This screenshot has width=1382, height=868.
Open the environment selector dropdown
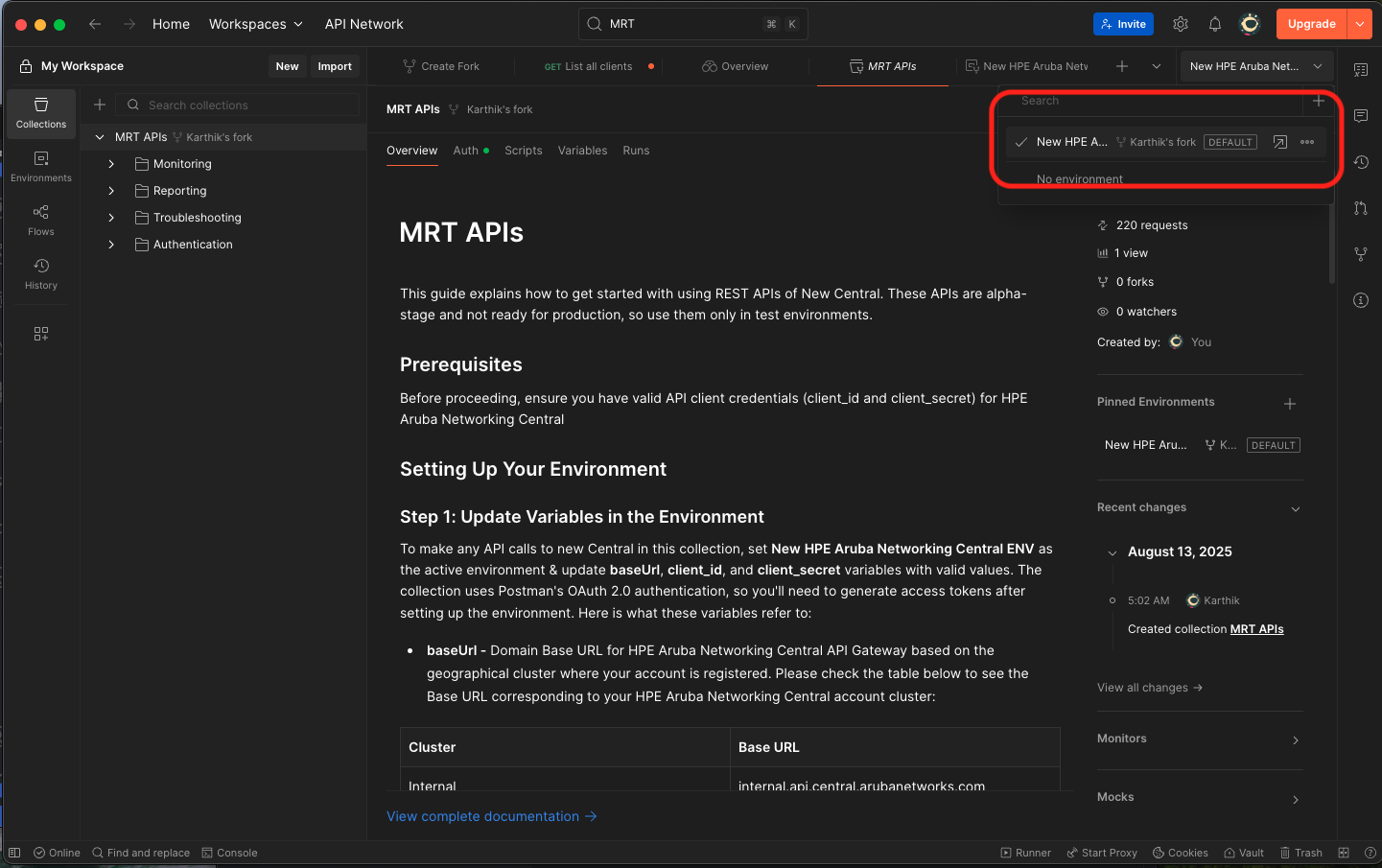[1256, 66]
